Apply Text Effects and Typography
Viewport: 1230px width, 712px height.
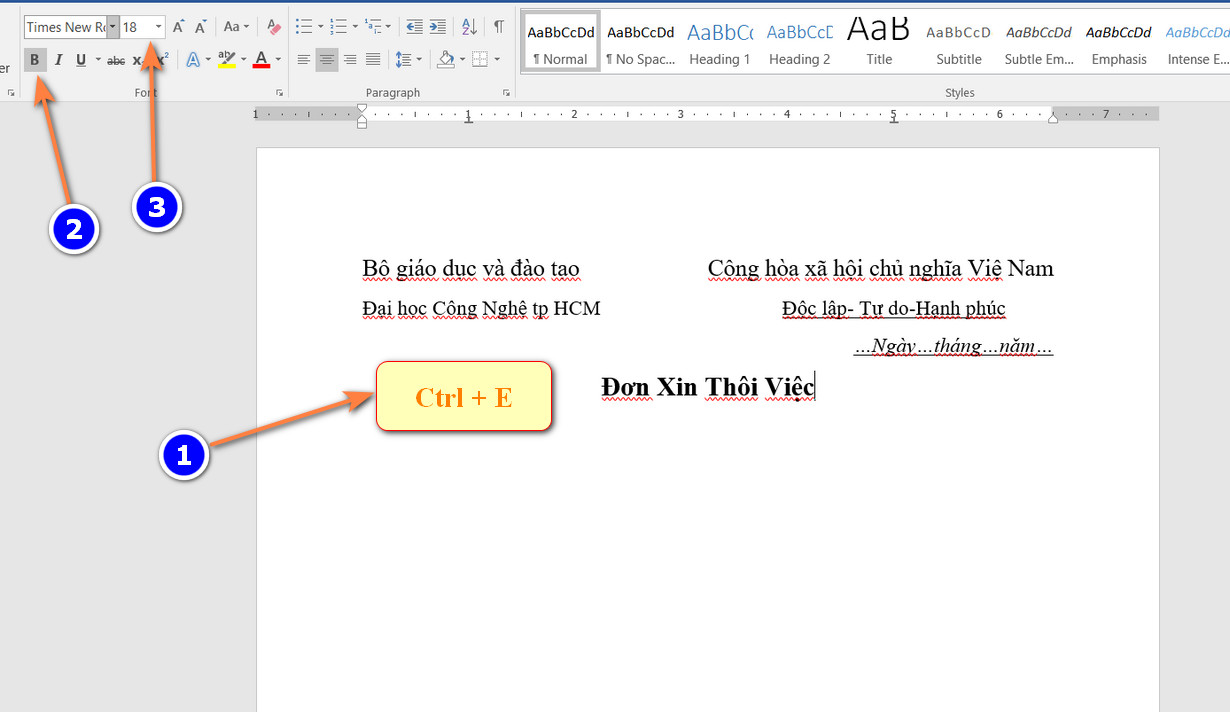[x=193, y=60]
